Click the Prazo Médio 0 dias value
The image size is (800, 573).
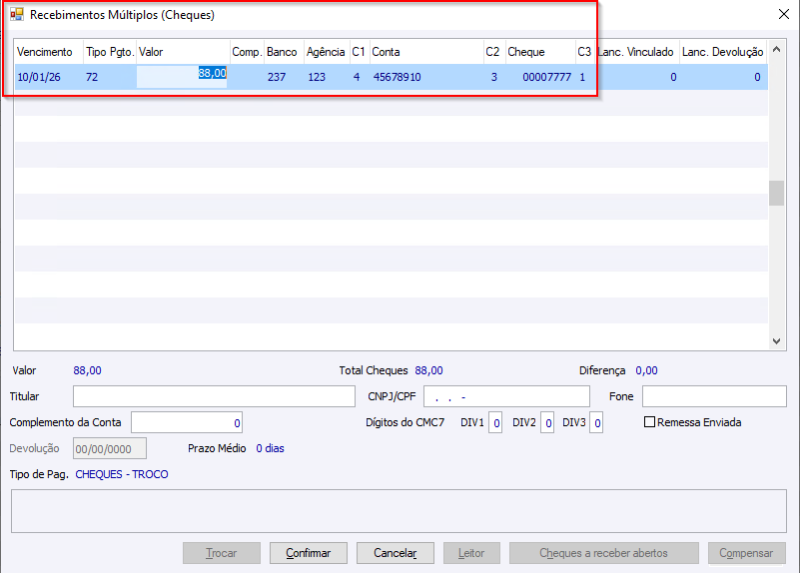point(270,448)
